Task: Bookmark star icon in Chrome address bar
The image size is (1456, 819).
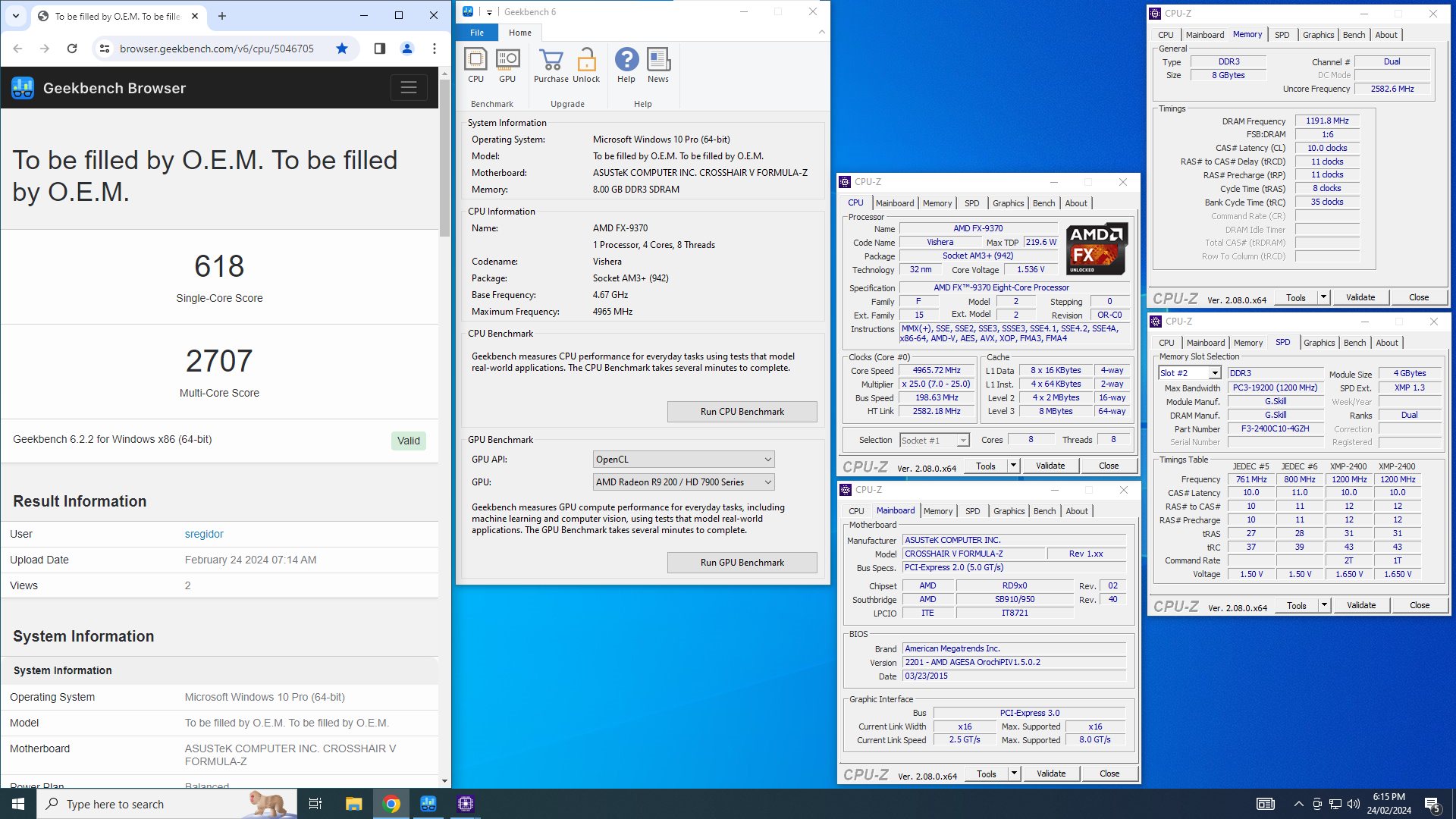Action: click(x=342, y=49)
